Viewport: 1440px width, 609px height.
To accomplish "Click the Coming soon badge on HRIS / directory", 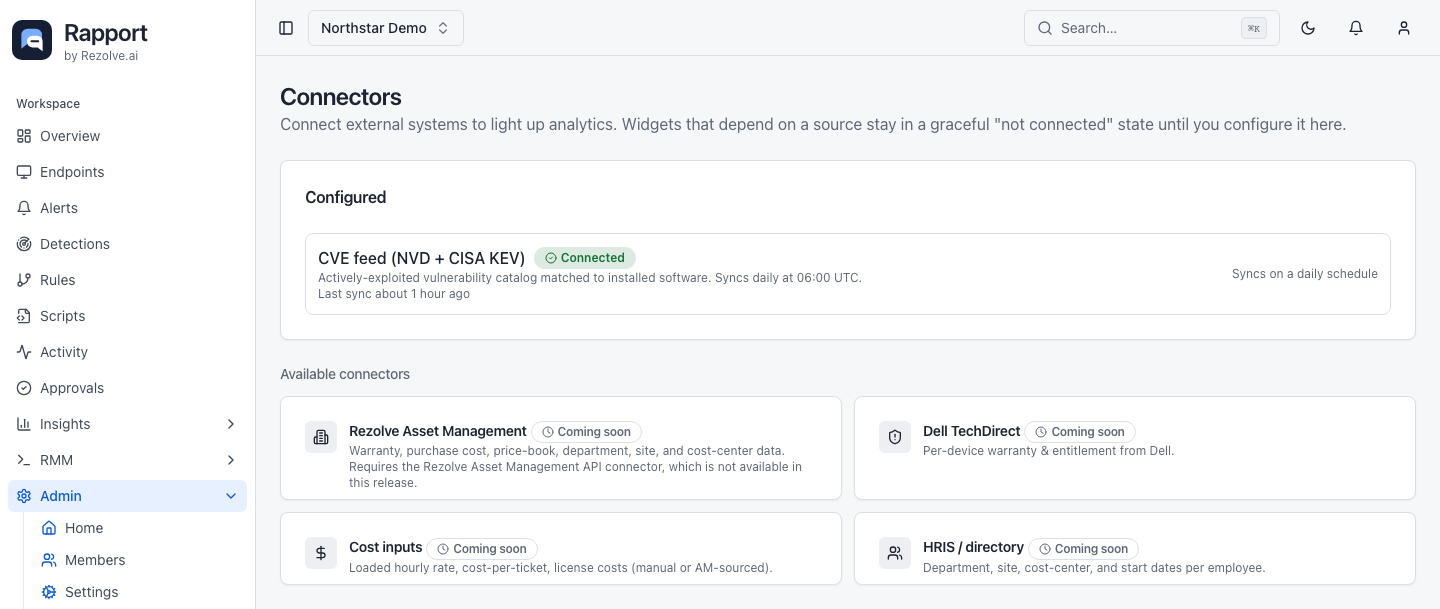I will tap(1083, 549).
